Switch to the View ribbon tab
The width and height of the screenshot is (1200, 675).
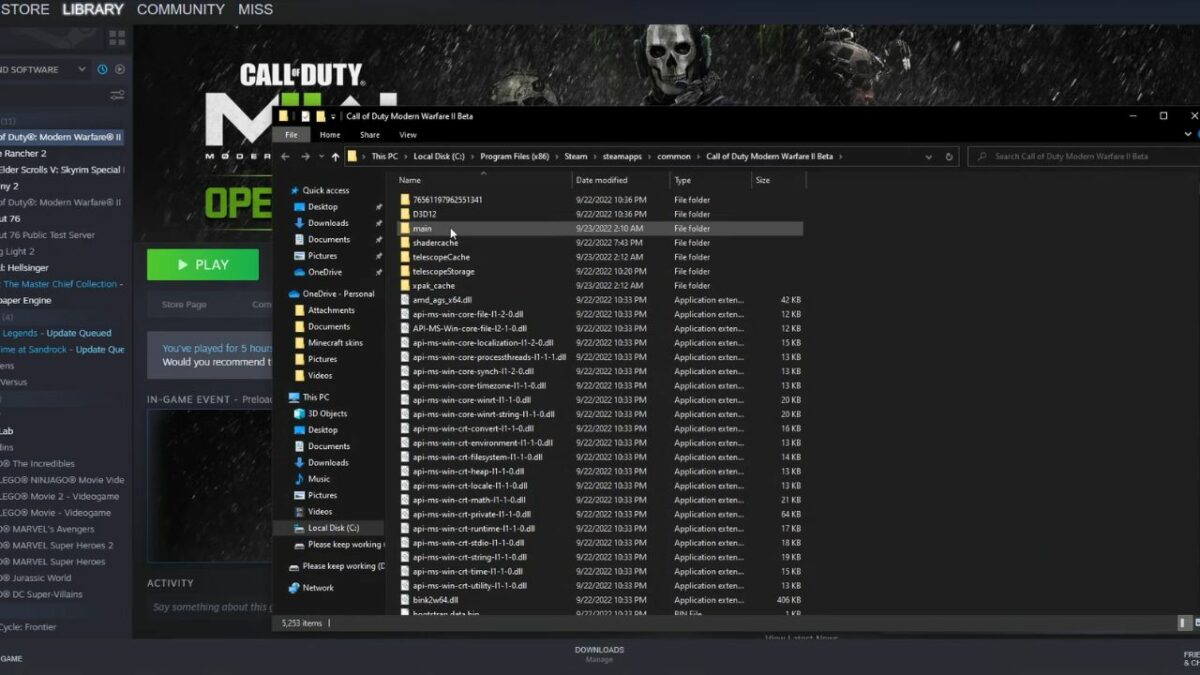pos(408,134)
